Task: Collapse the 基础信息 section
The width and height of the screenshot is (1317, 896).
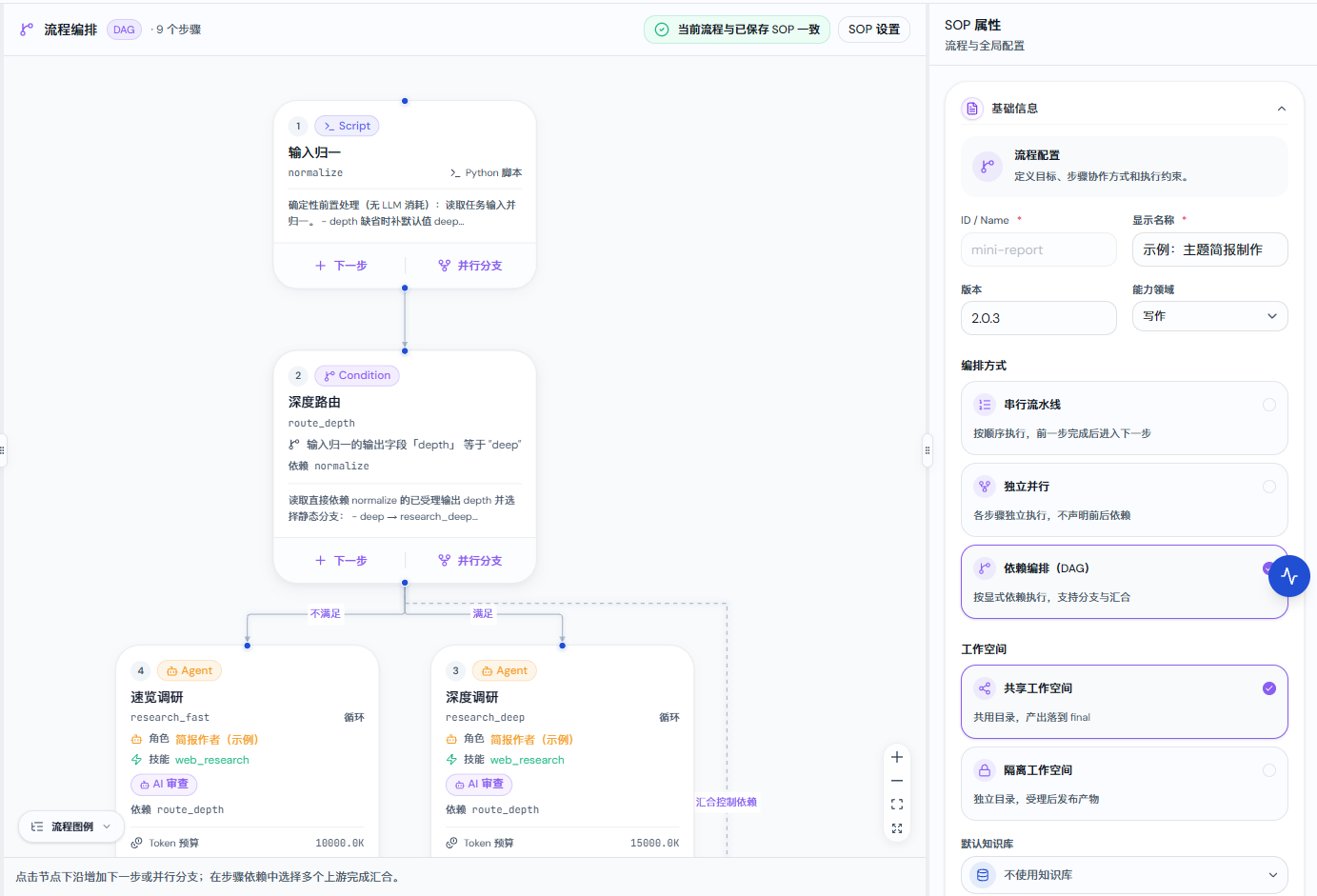Action: 1282,109
